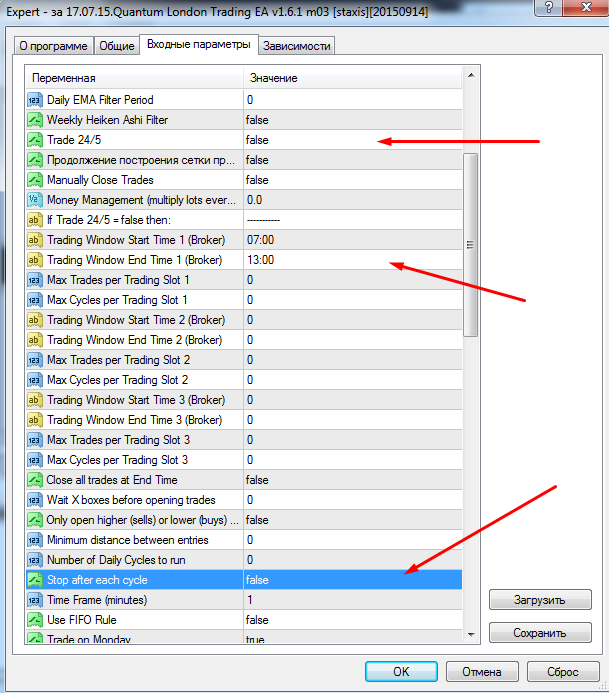The width and height of the screenshot is (609, 693).
Task: Click the Значение column header
Action: [x=353, y=78]
